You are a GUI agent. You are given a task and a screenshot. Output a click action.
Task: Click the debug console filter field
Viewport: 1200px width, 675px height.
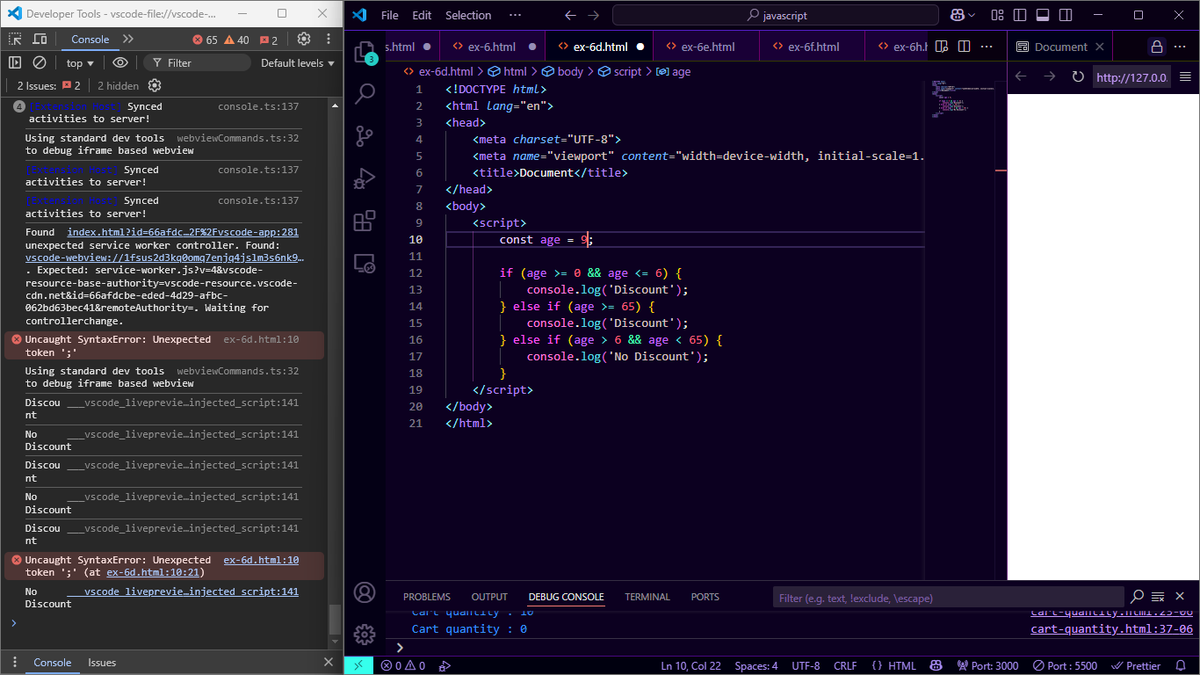(947, 598)
